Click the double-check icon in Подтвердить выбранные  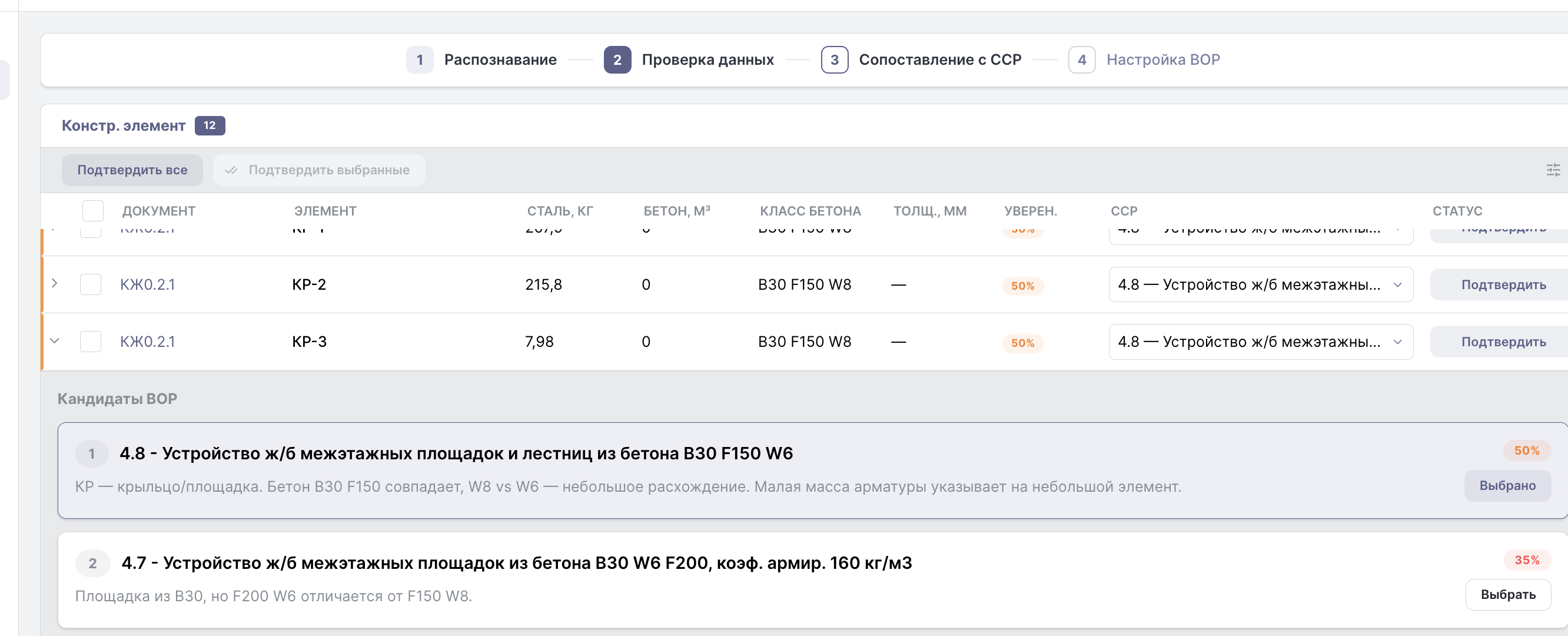(231, 170)
